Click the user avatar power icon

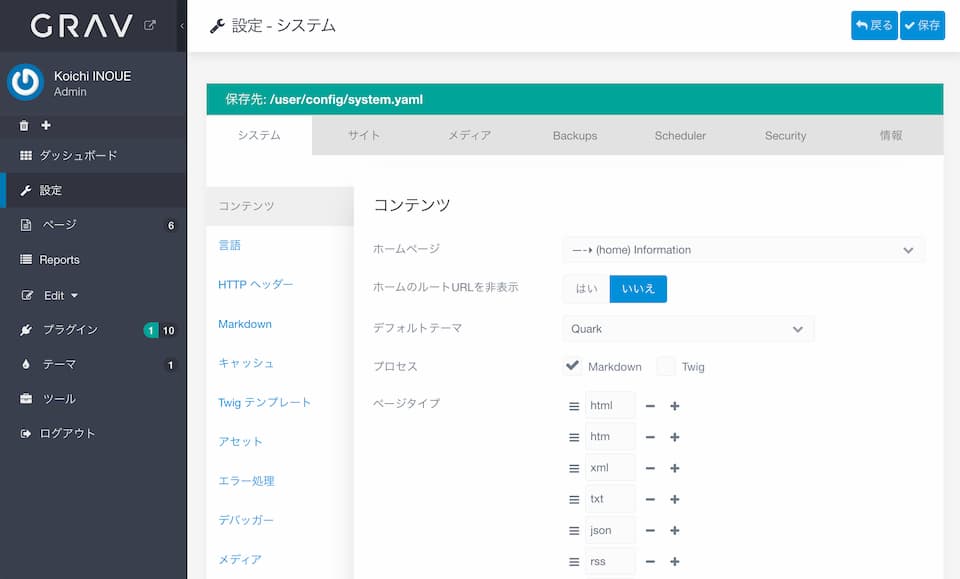click(x=25, y=83)
